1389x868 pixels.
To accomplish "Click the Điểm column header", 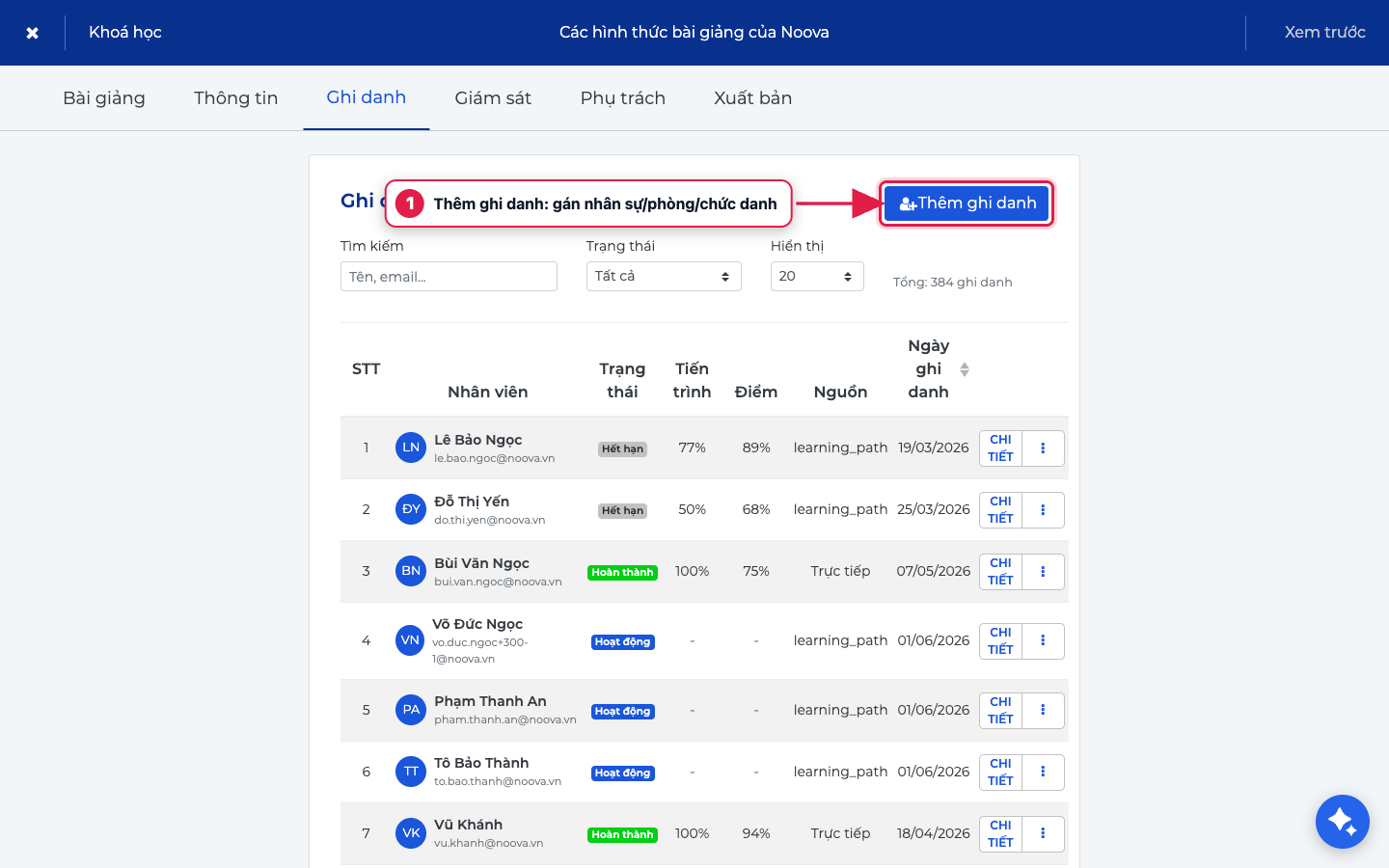I will [x=756, y=392].
